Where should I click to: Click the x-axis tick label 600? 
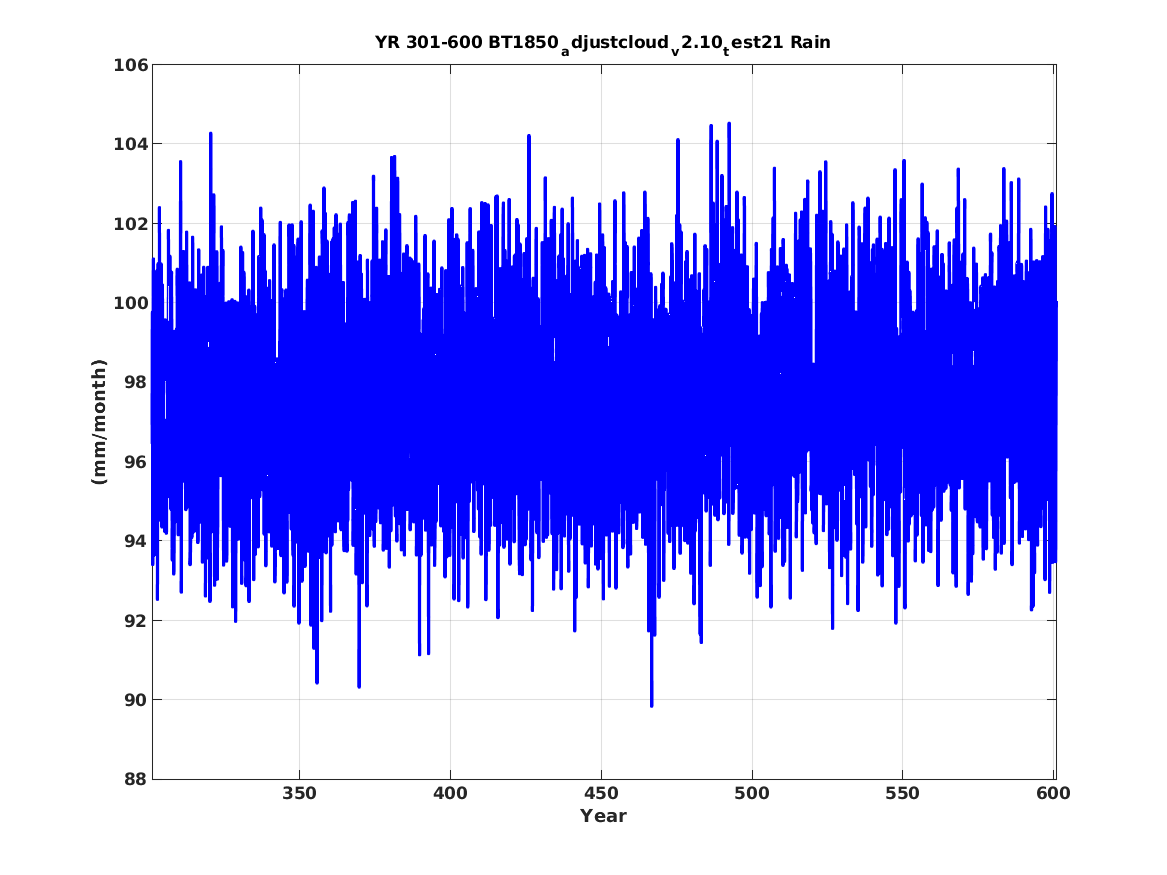1053,794
